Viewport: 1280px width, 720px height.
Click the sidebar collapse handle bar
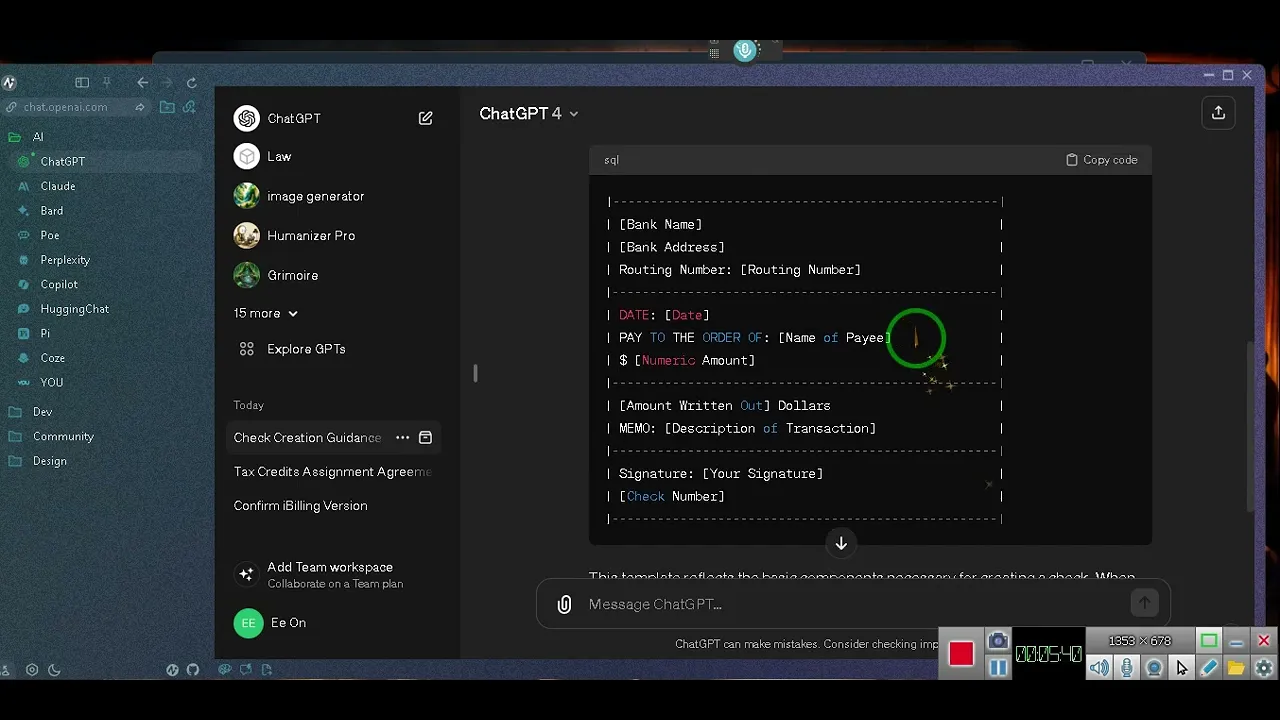point(475,373)
